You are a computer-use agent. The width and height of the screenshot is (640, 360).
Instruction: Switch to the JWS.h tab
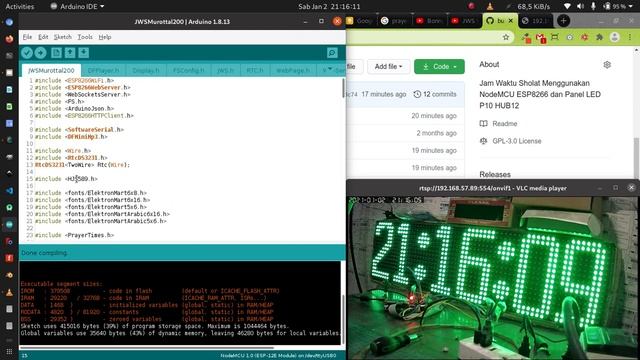coord(225,70)
